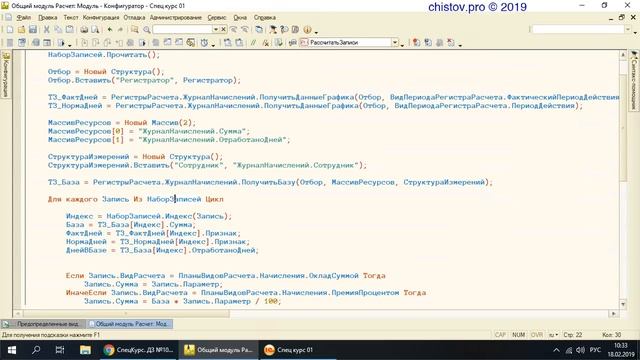Click the vertical scrollbar down arrow
The image size is (640, 360).
pos(623,304)
